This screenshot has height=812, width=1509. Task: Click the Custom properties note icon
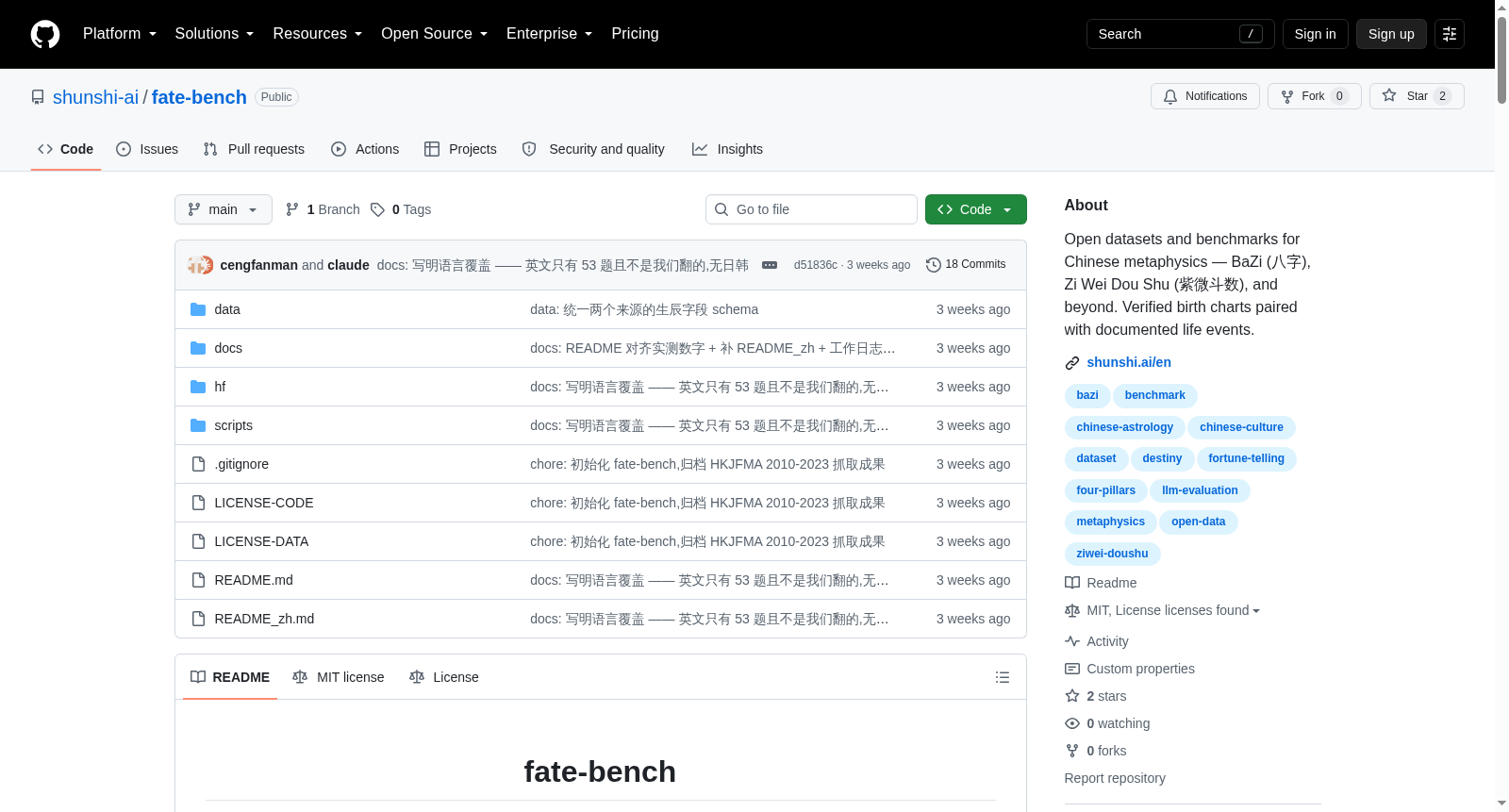(x=1072, y=669)
